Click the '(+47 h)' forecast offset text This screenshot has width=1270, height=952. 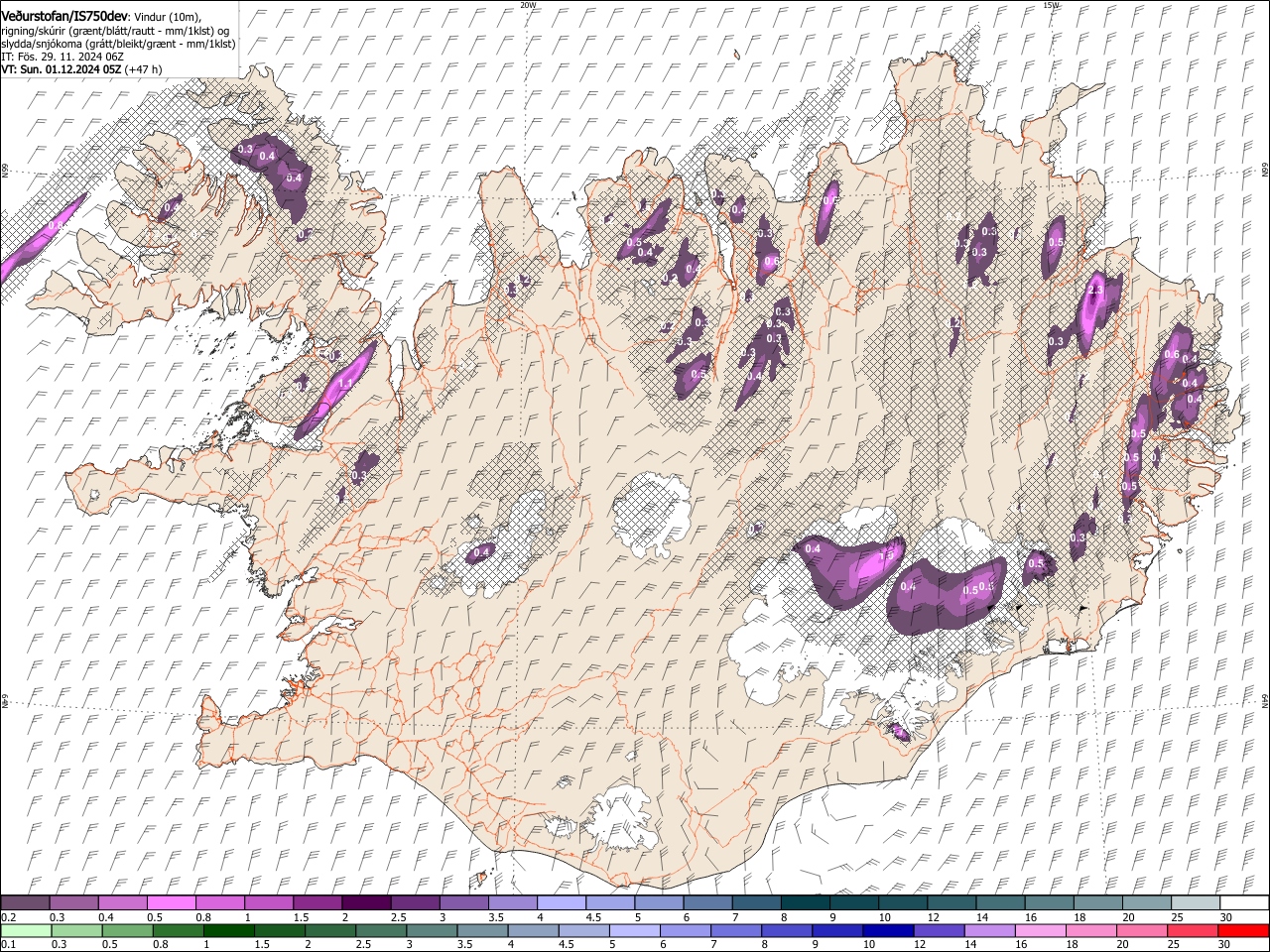(x=143, y=69)
